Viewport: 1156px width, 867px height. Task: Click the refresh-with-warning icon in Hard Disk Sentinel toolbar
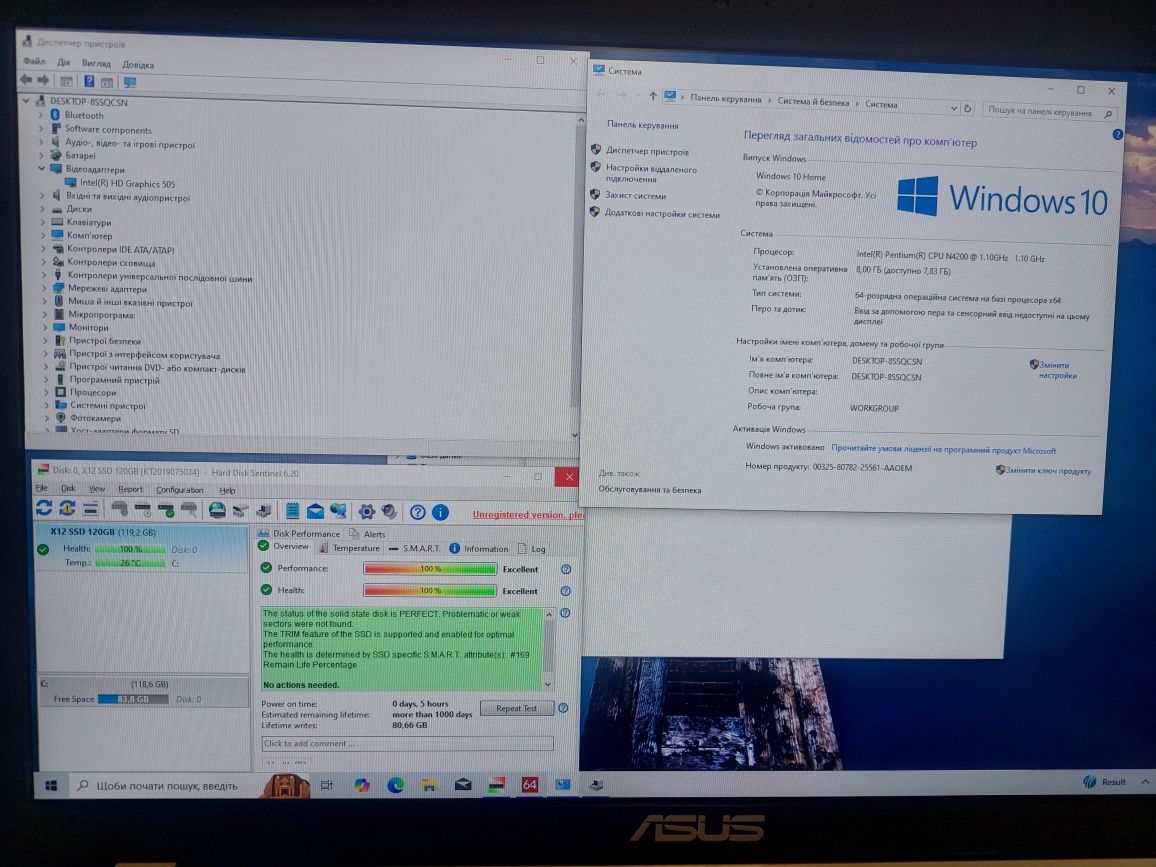coord(67,508)
